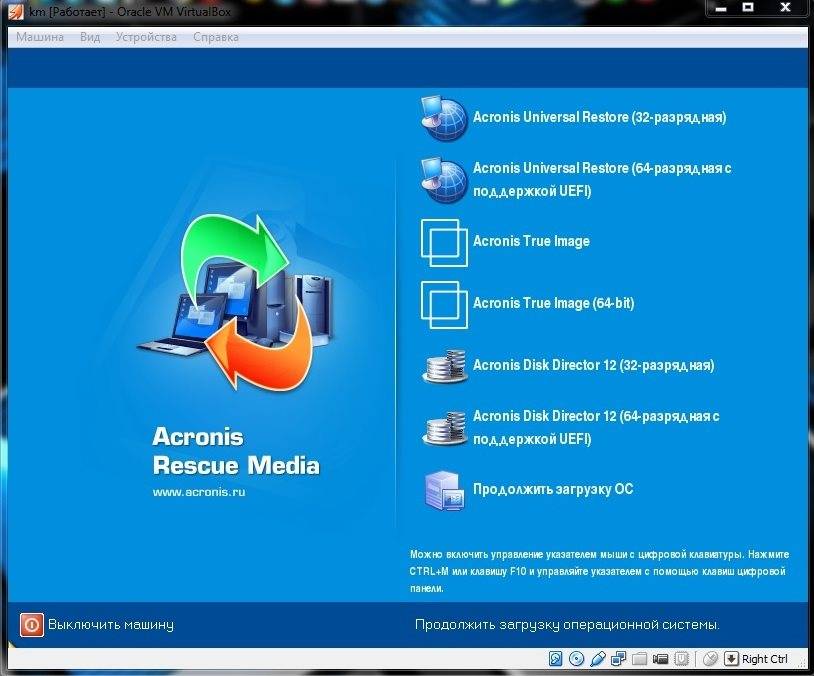
Task: Click the globe icon for Universal Restore 32-разрядная
Action: pyautogui.click(x=444, y=118)
